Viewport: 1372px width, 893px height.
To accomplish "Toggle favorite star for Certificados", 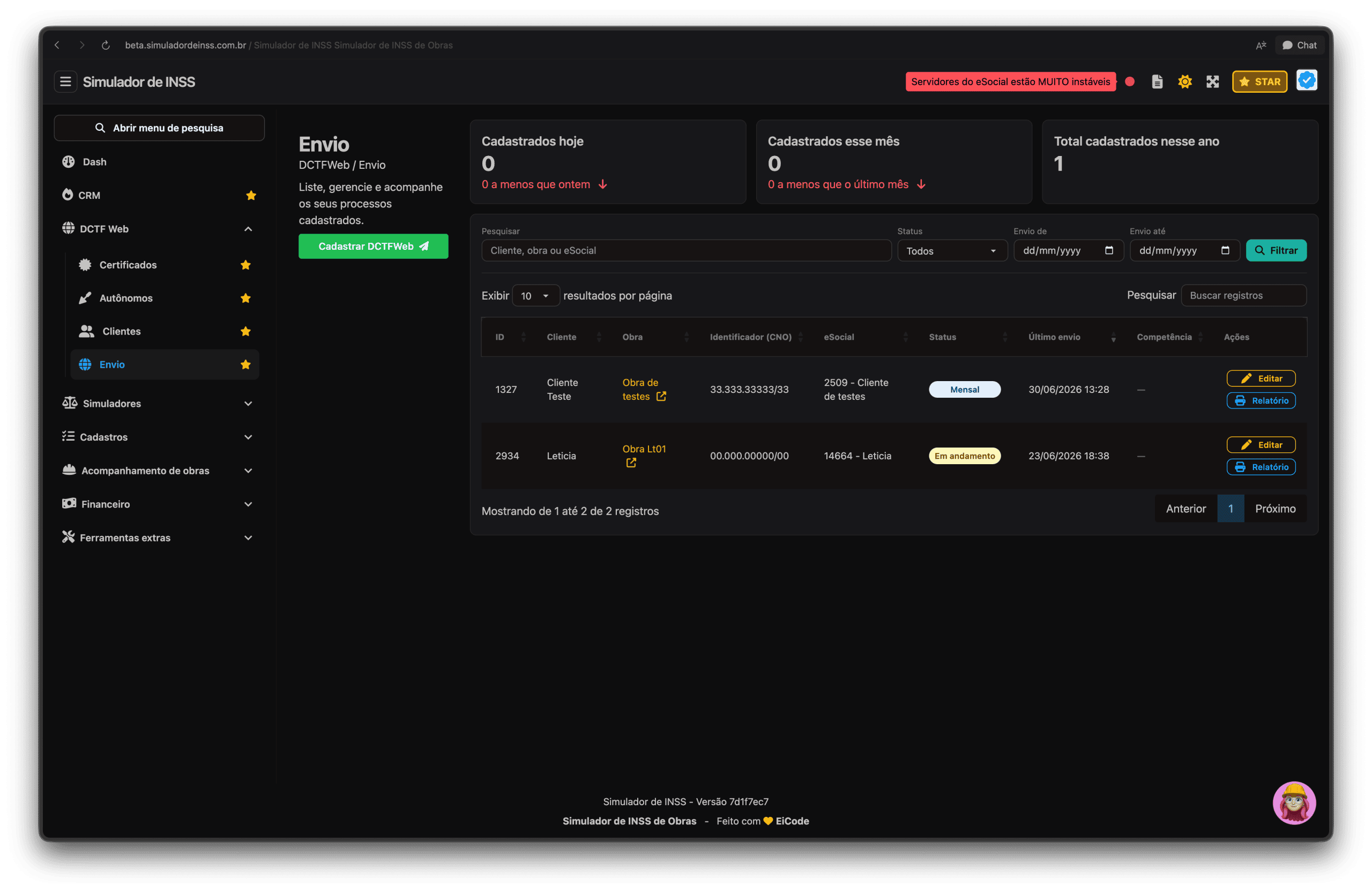I will [245, 265].
